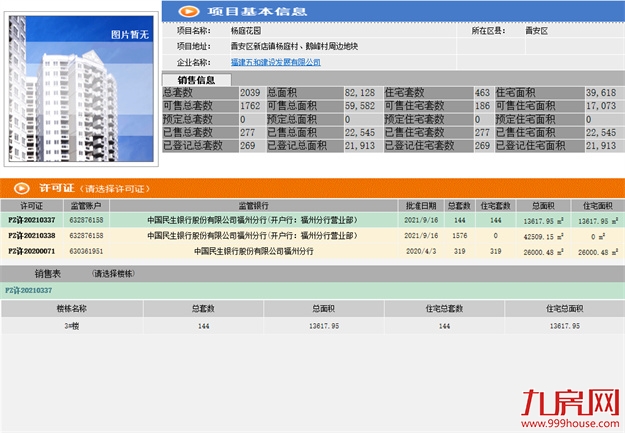Image resolution: width=625 pixels, height=433 pixels.
Task: Click total units 1576 in permit table
Action: pyautogui.click(x=459, y=236)
